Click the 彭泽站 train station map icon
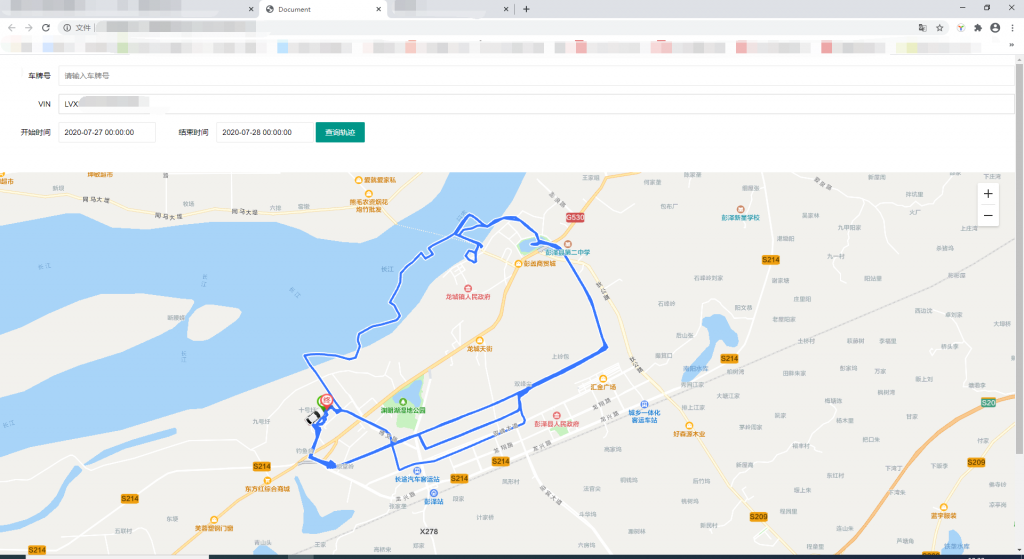1024x559 pixels. [433, 493]
